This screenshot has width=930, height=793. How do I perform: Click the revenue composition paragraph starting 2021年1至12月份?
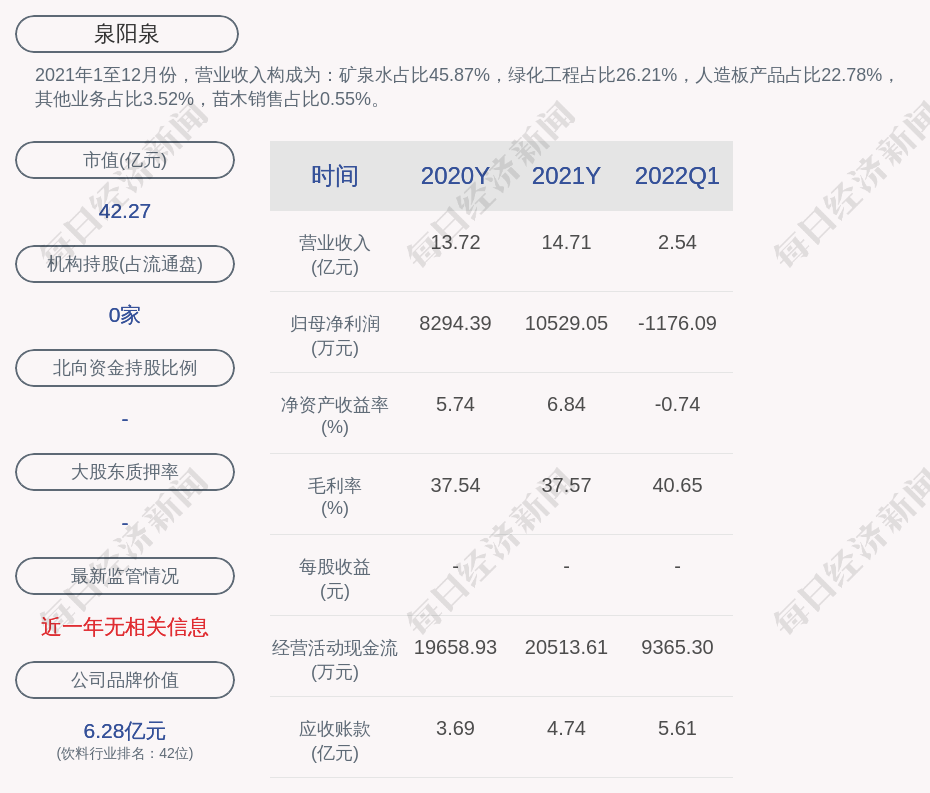click(466, 87)
